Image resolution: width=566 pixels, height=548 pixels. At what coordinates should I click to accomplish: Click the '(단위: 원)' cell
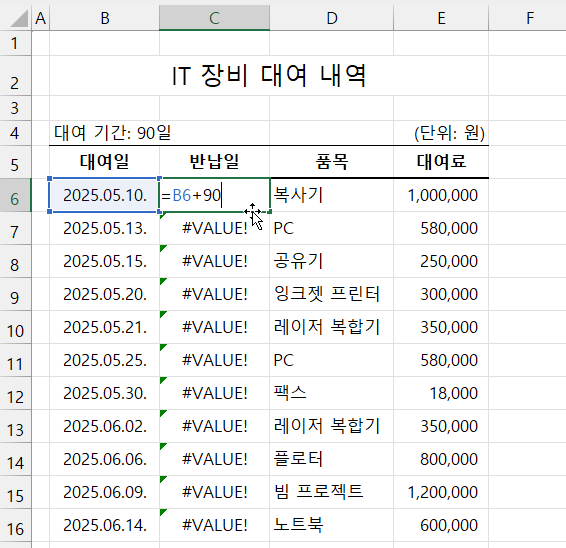point(449,133)
